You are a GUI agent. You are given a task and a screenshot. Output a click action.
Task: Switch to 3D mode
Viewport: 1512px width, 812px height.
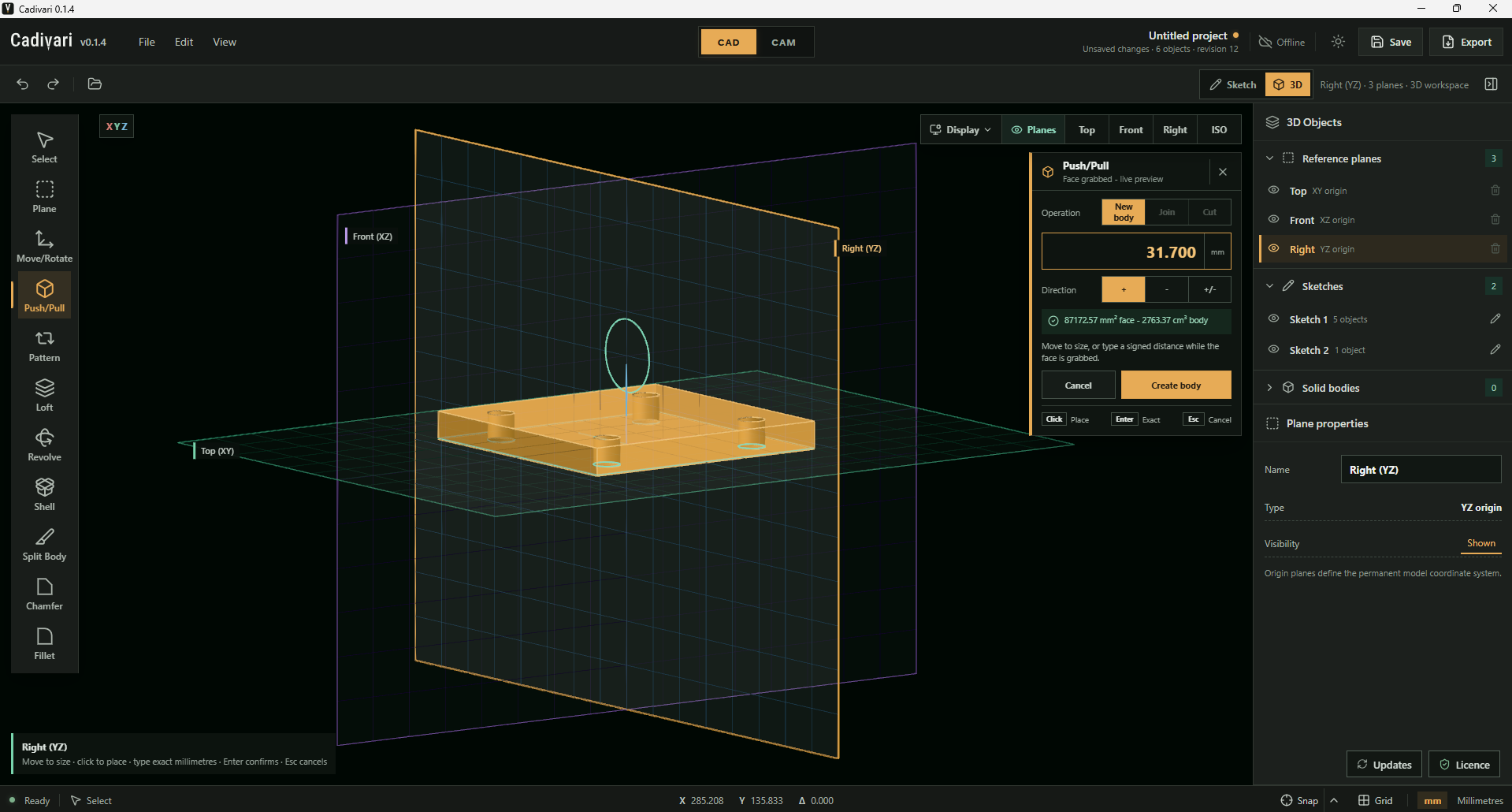(1288, 84)
